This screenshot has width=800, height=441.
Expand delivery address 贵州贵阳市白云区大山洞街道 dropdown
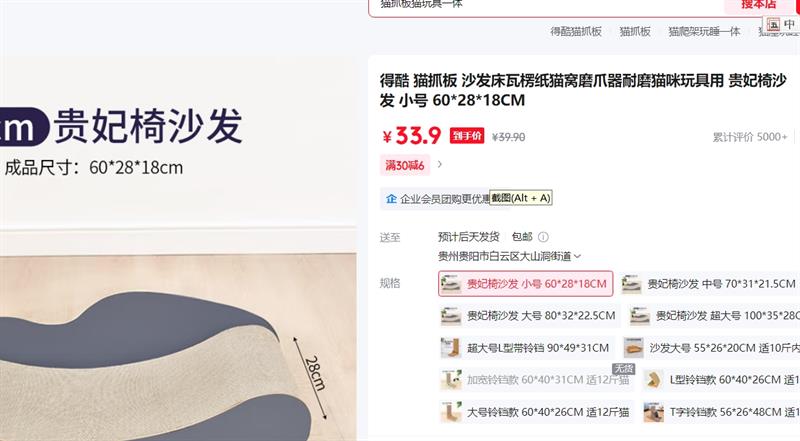click(509, 256)
